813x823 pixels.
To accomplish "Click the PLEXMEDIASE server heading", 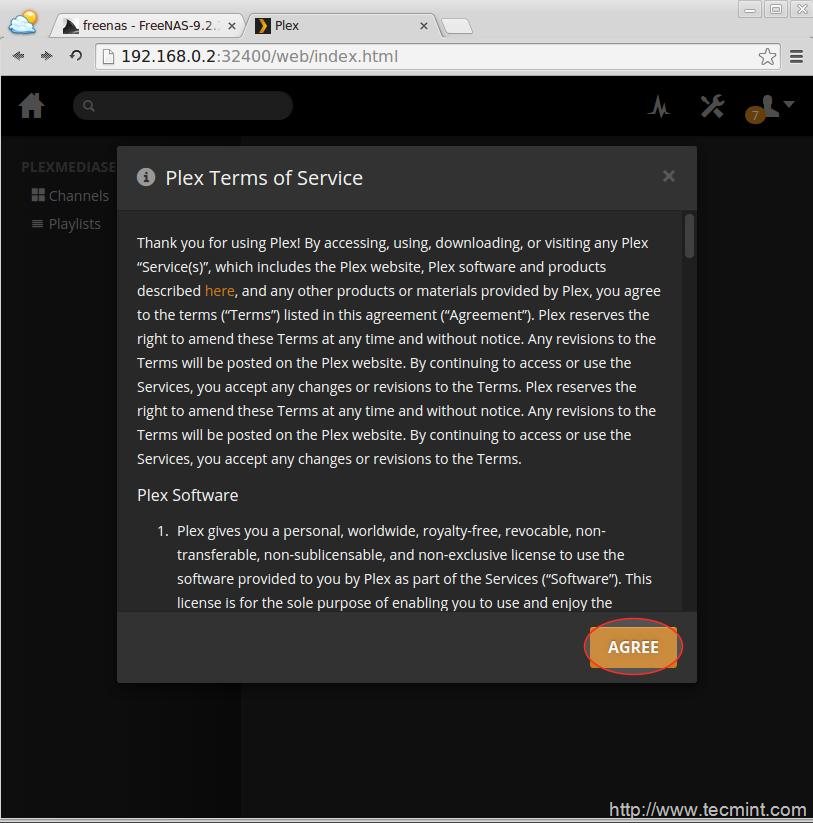I will coord(68,167).
